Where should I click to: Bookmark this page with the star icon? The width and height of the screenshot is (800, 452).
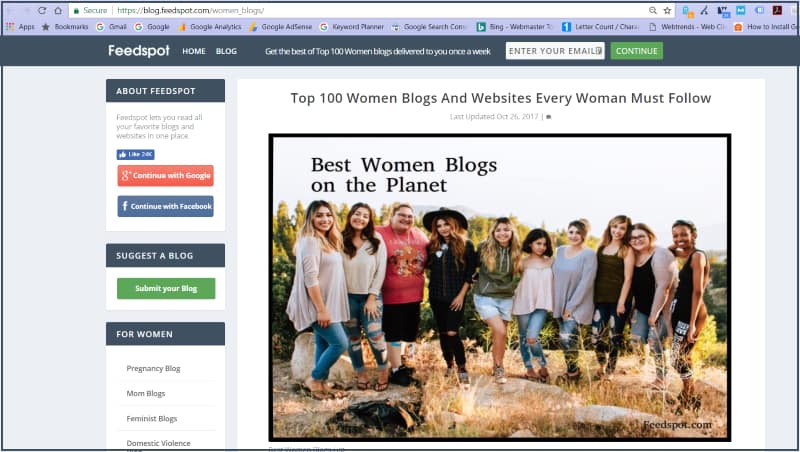[x=667, y=10]
